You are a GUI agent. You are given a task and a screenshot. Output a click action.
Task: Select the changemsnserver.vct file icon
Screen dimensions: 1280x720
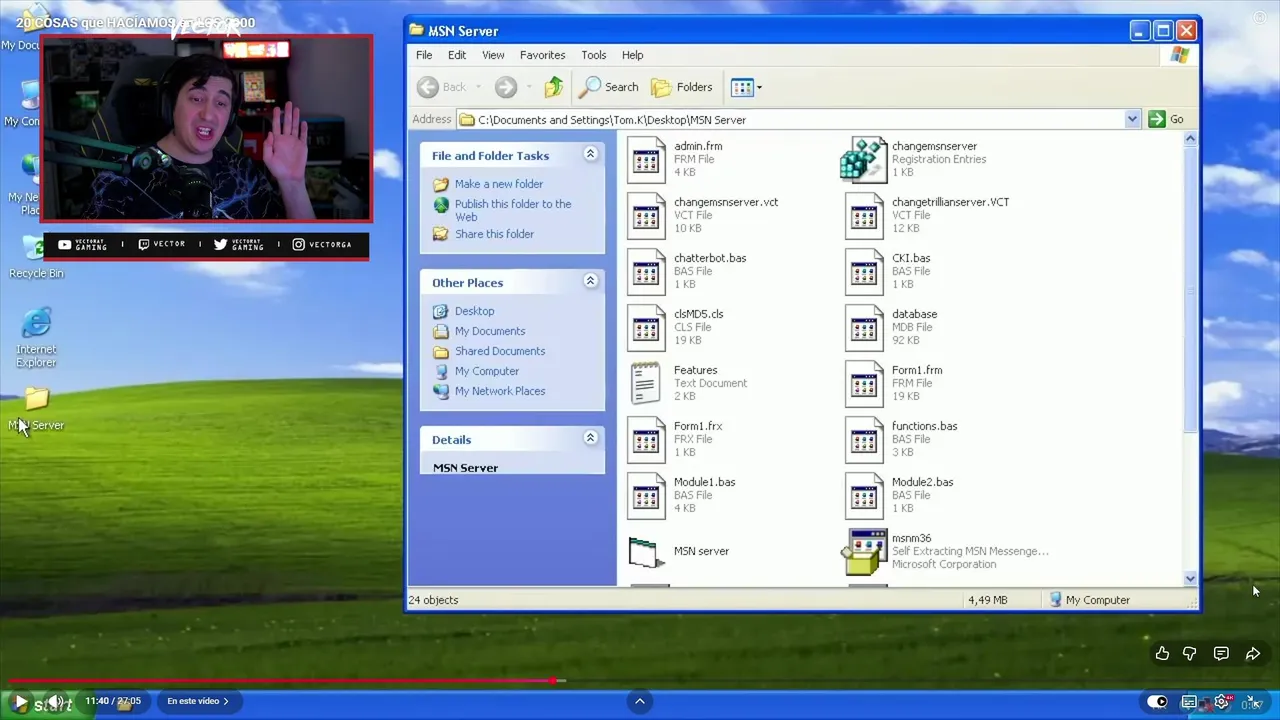click(x=646, y=216)
